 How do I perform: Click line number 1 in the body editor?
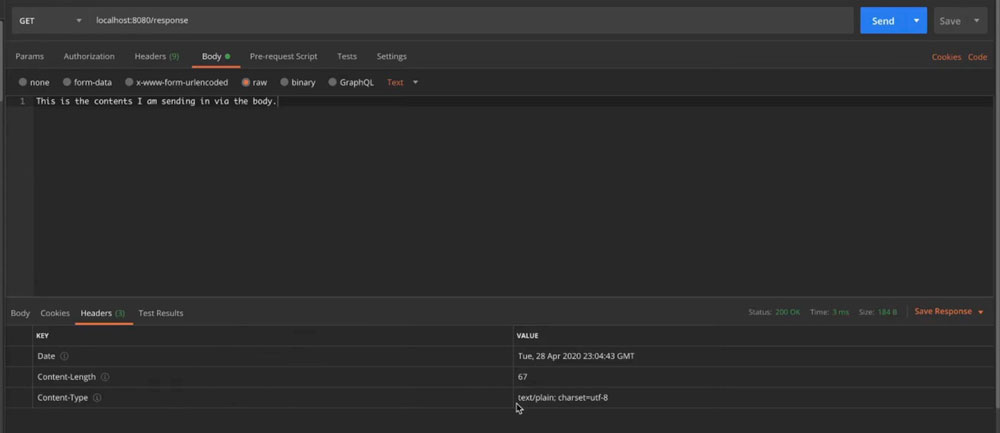click(x=22, y=101)
